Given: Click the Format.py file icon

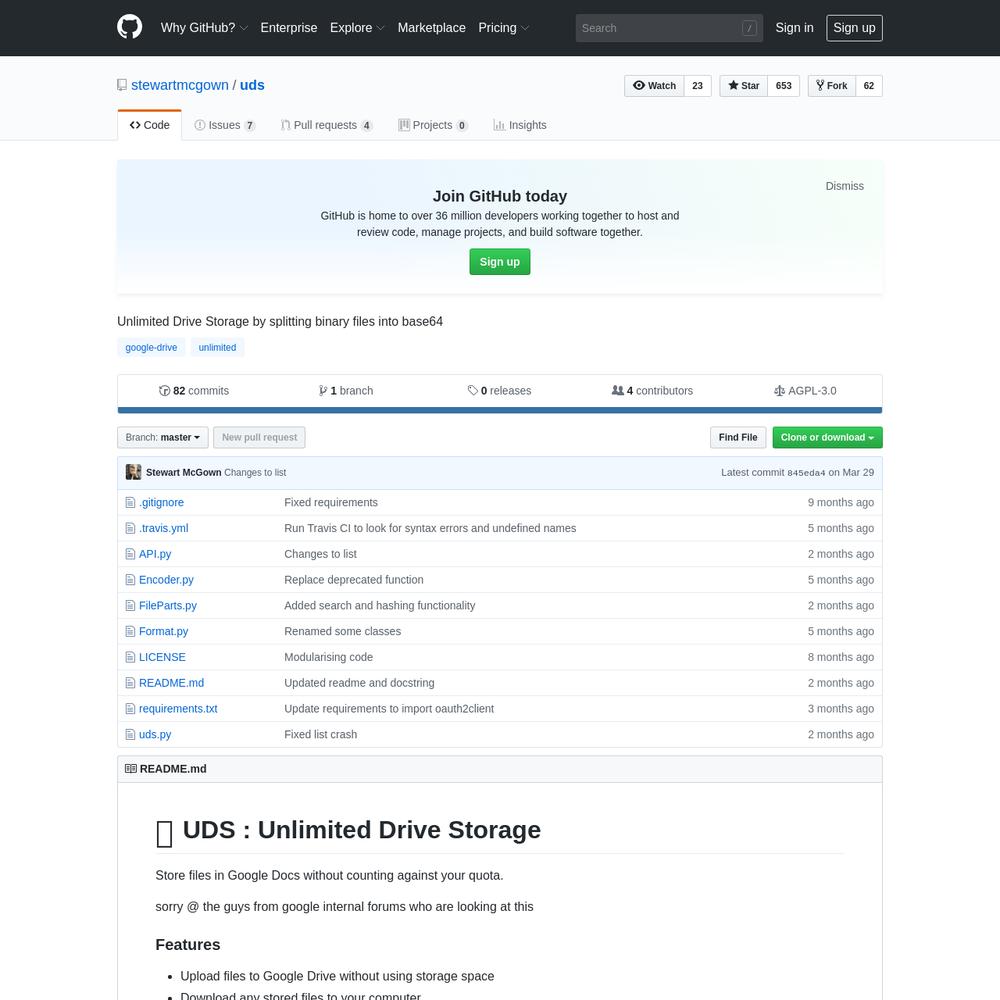Looking at the screenshot, I should pos(130,631).
